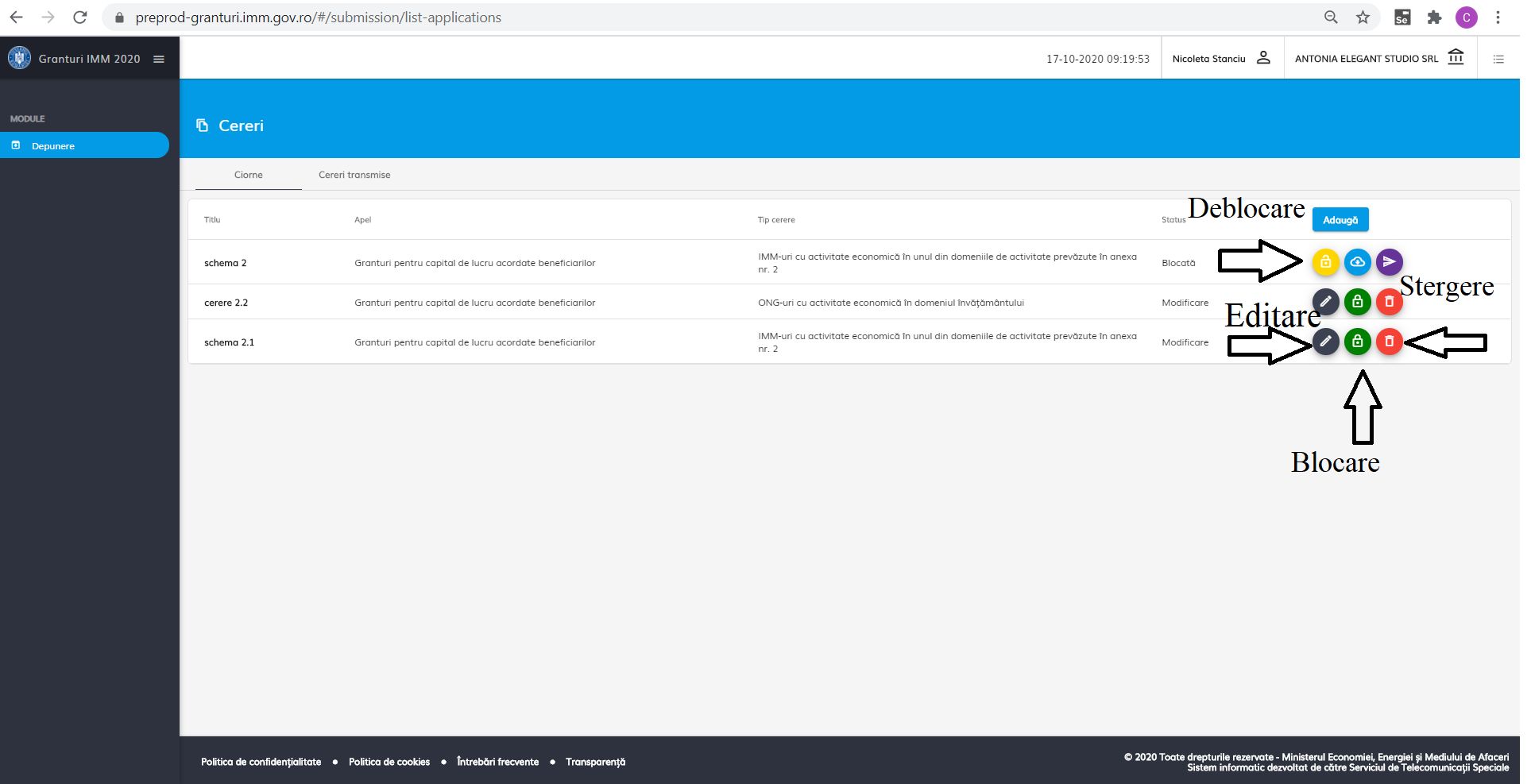Click the institution icon next to ANTONIA ELEGANT STUDIO SRL

click(1456, 57)
